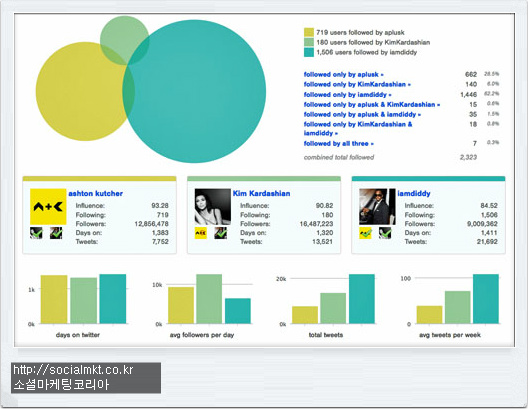This screenshot has height=409, width=528.
Task: Click the 'avg followers per day' chart label
Action: click(x=202, y=335)
